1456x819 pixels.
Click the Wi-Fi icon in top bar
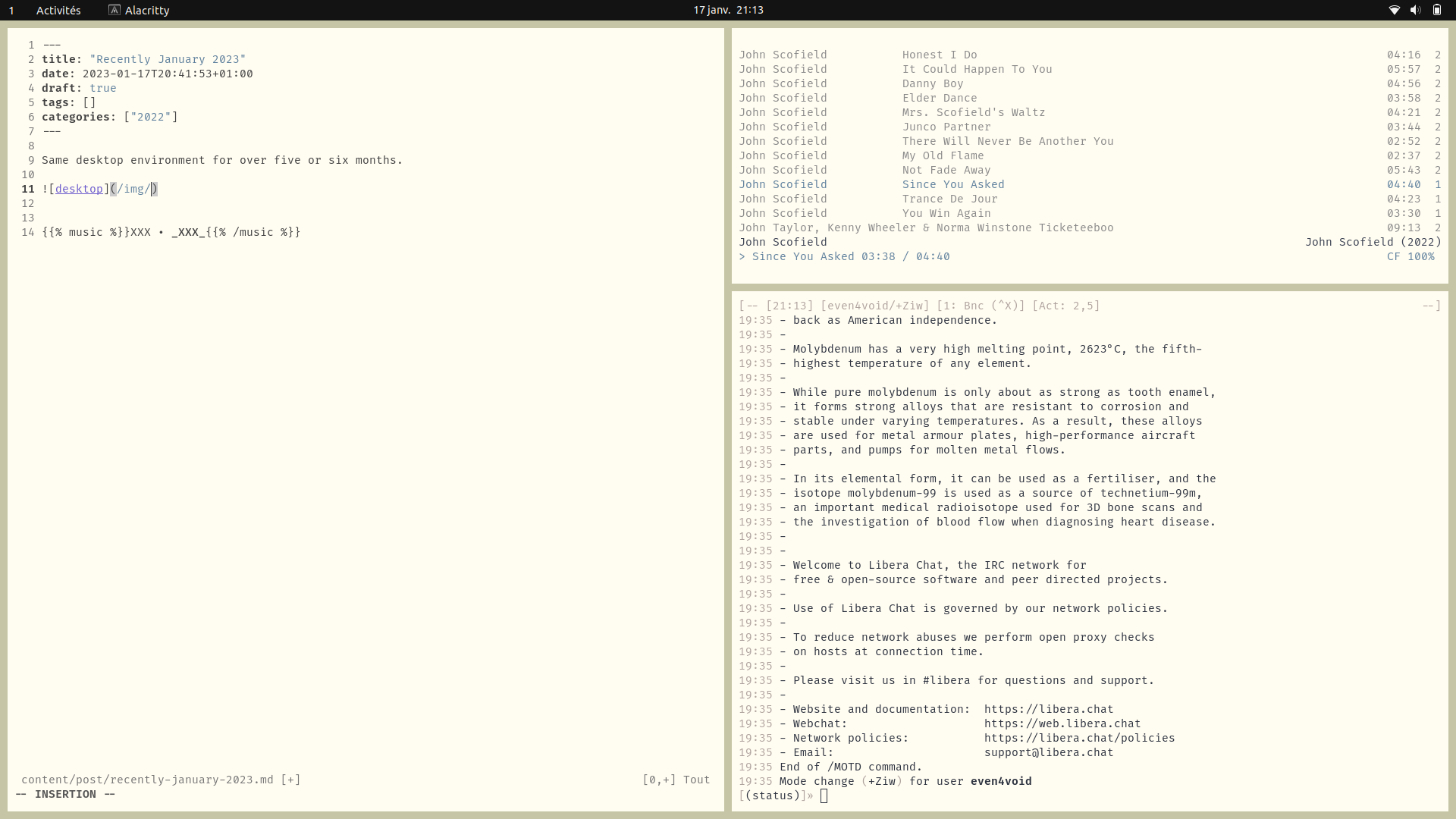(1394, 10)
